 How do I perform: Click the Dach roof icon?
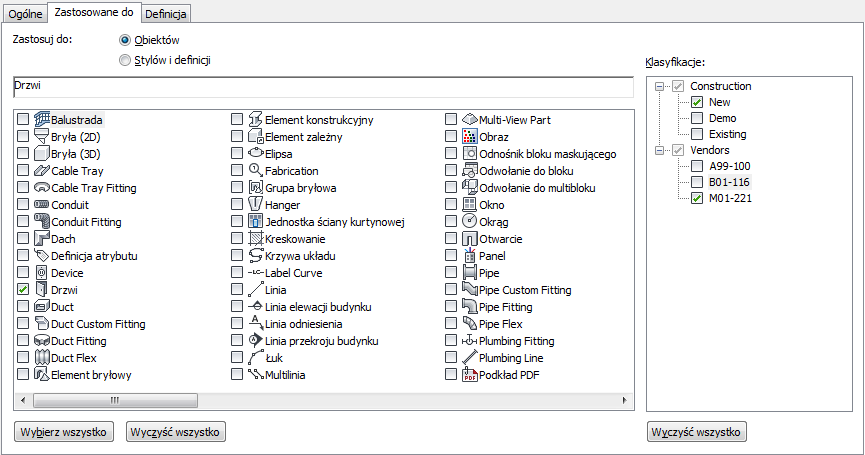click(42, 239)
